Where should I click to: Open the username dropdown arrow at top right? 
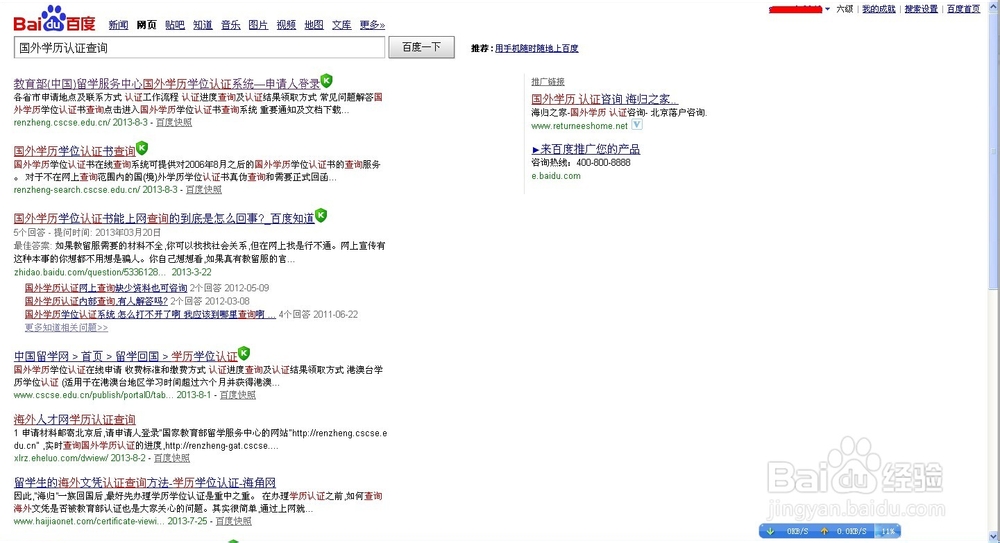(827, 10)
